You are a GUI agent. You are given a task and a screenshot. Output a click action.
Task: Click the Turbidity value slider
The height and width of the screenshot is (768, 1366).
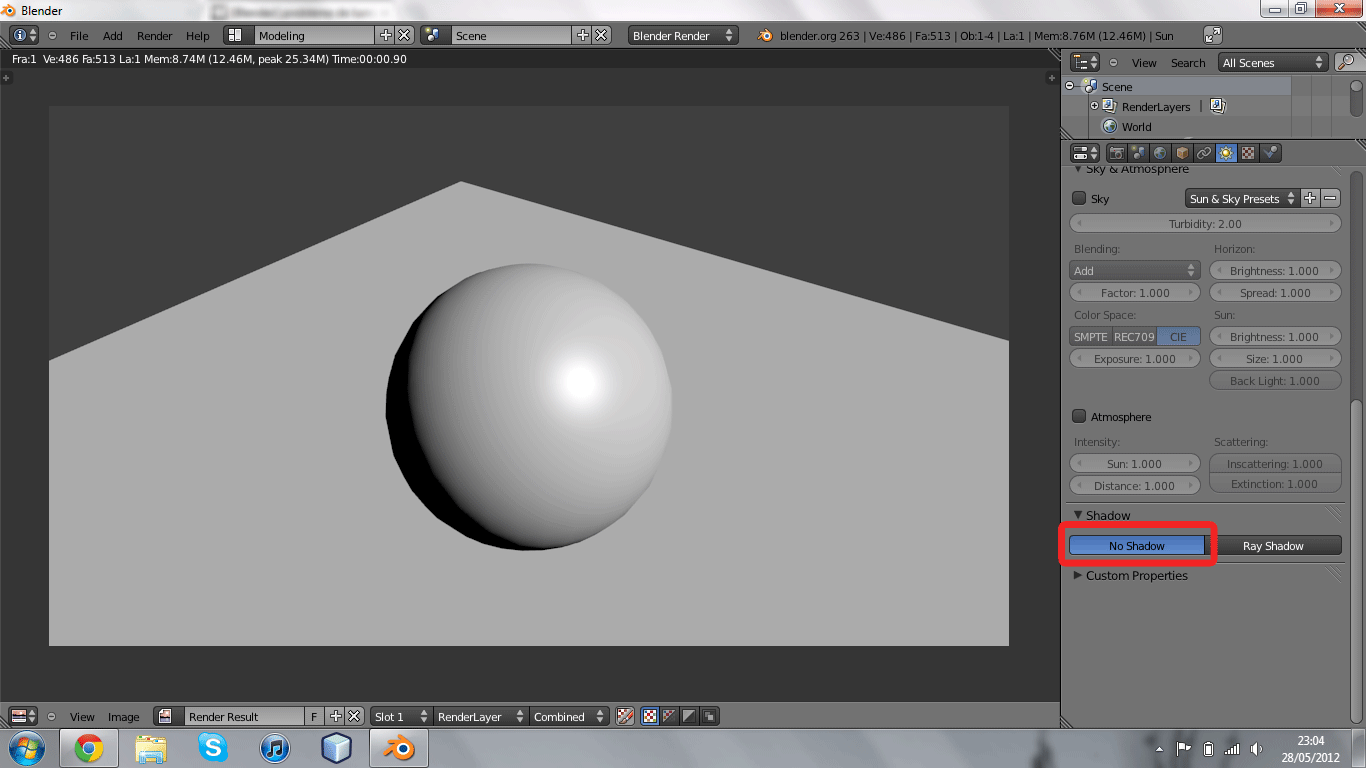tap(1205, 224)
